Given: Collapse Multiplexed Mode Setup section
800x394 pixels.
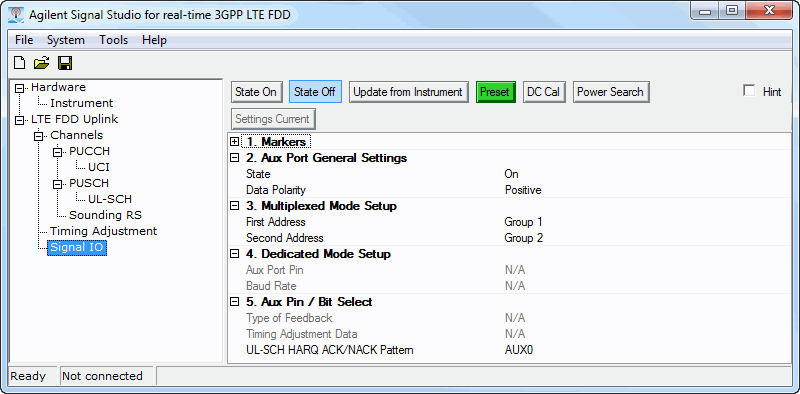Looking at the screenshot, I should point(235,206).
